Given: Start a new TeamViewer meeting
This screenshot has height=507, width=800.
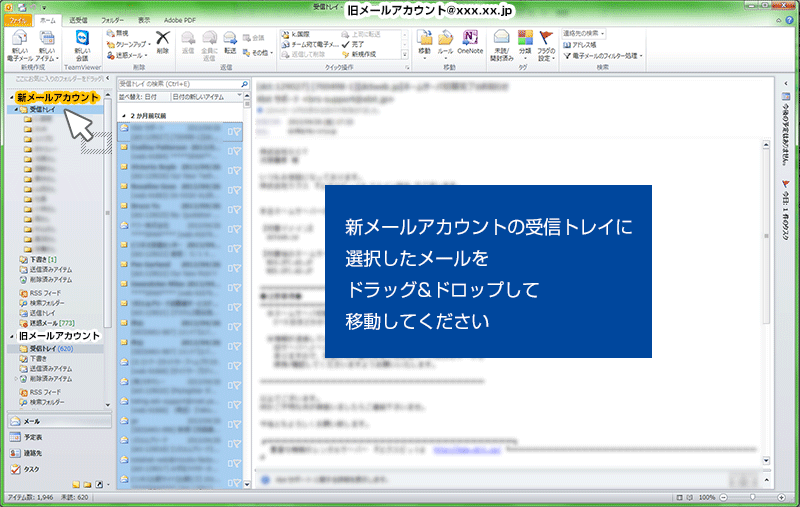Looking at the screenshot, I should (82, 46).
